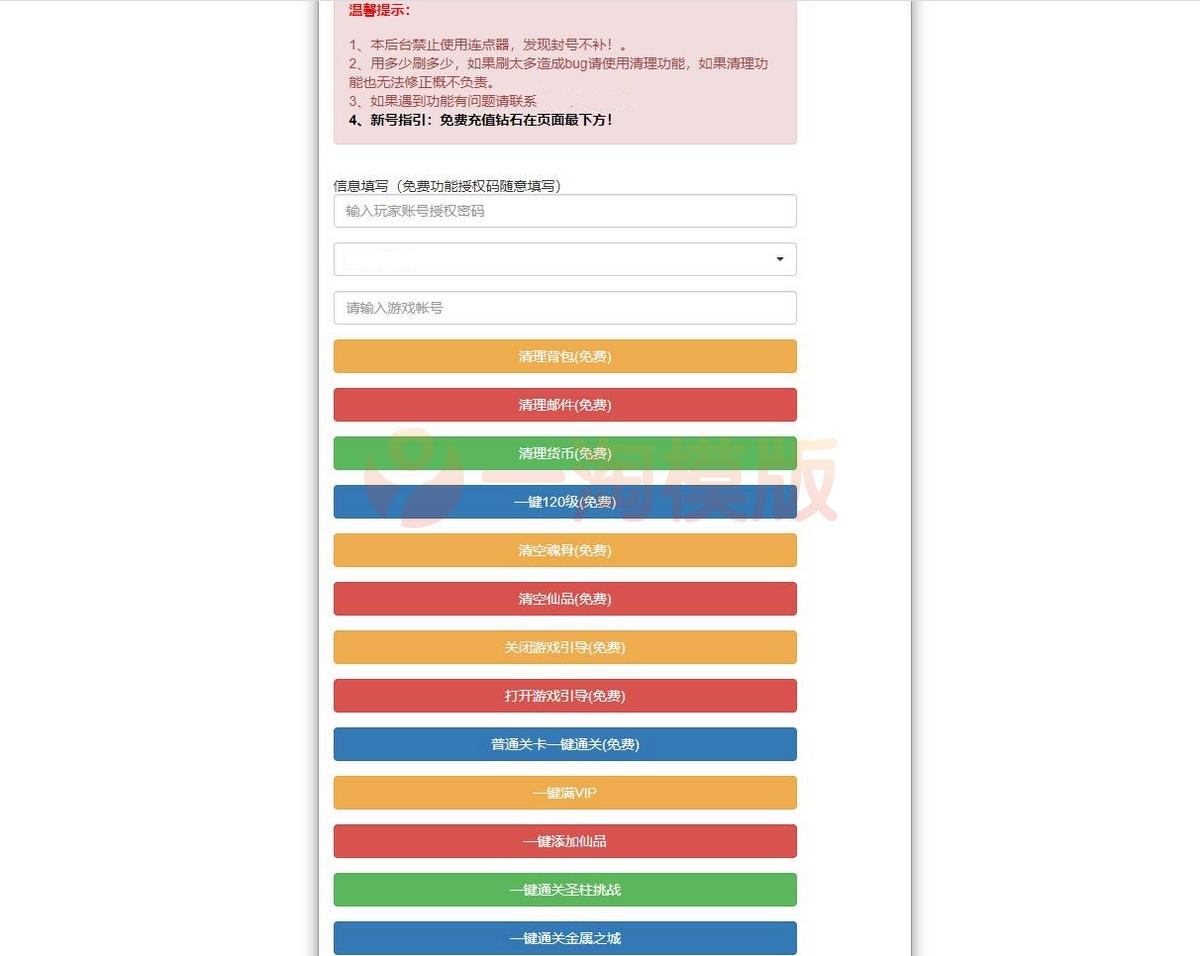The width and height of the screenshot is (1200, 956).
Task: Click the 清理货币(免费) green button
Action: pyautogui.click(x=565, y=453)
